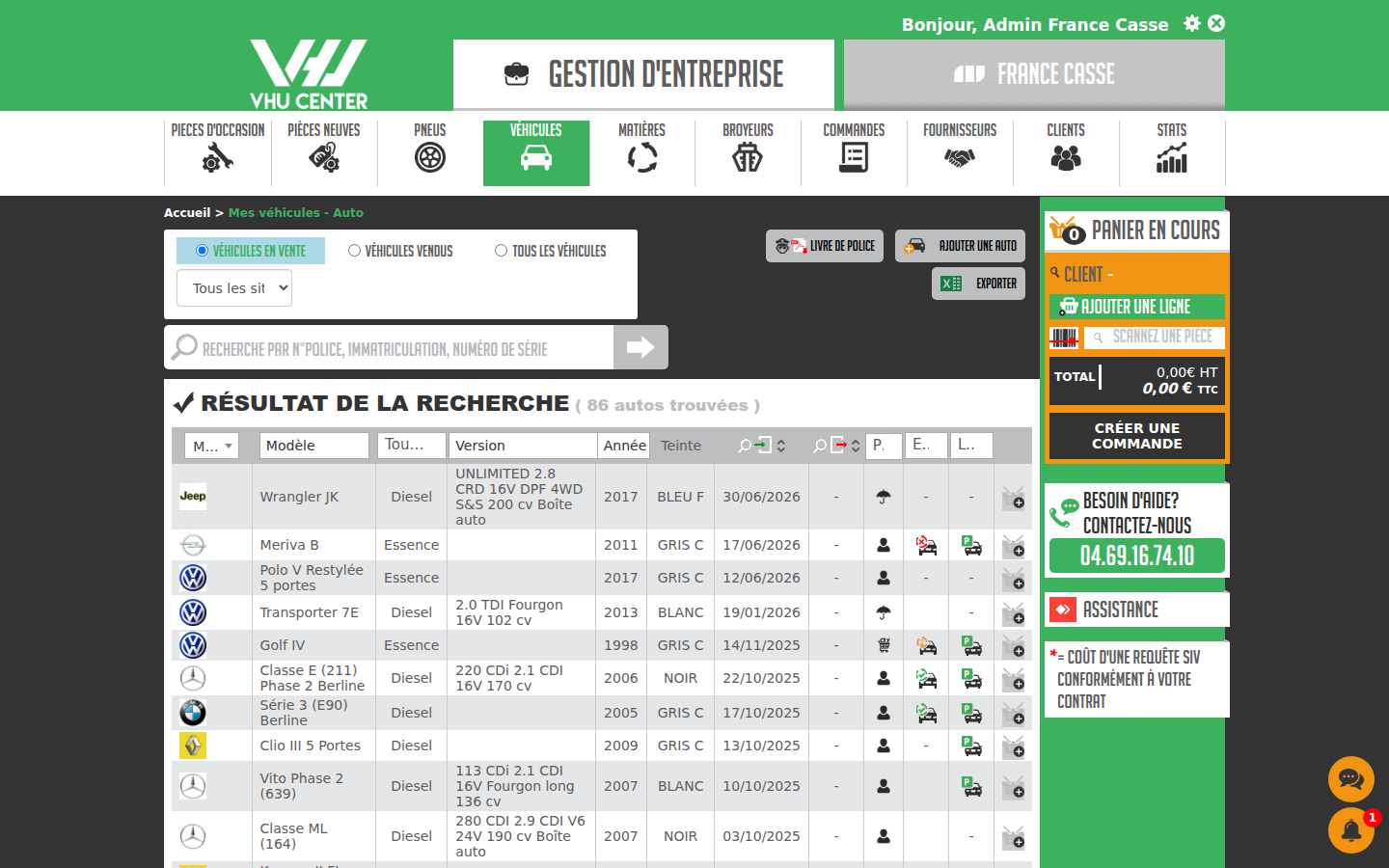Click the BMW brand logo
Viewport: 1389px width, 868px height.
click(193, 713)
